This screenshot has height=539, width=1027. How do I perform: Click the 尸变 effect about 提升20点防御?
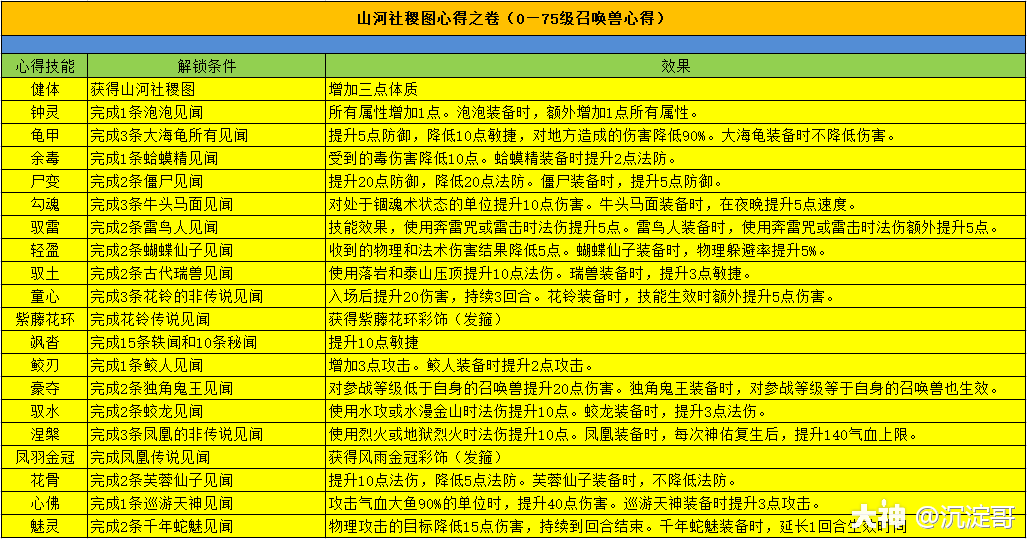[x=675, y=181]
